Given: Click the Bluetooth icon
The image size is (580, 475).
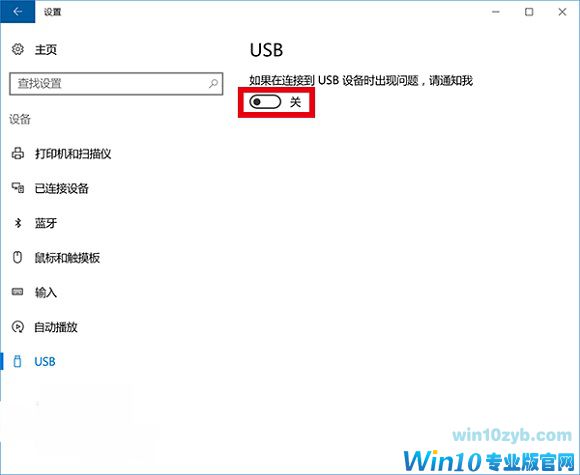Looking at the screenshot, I should 17,223.
